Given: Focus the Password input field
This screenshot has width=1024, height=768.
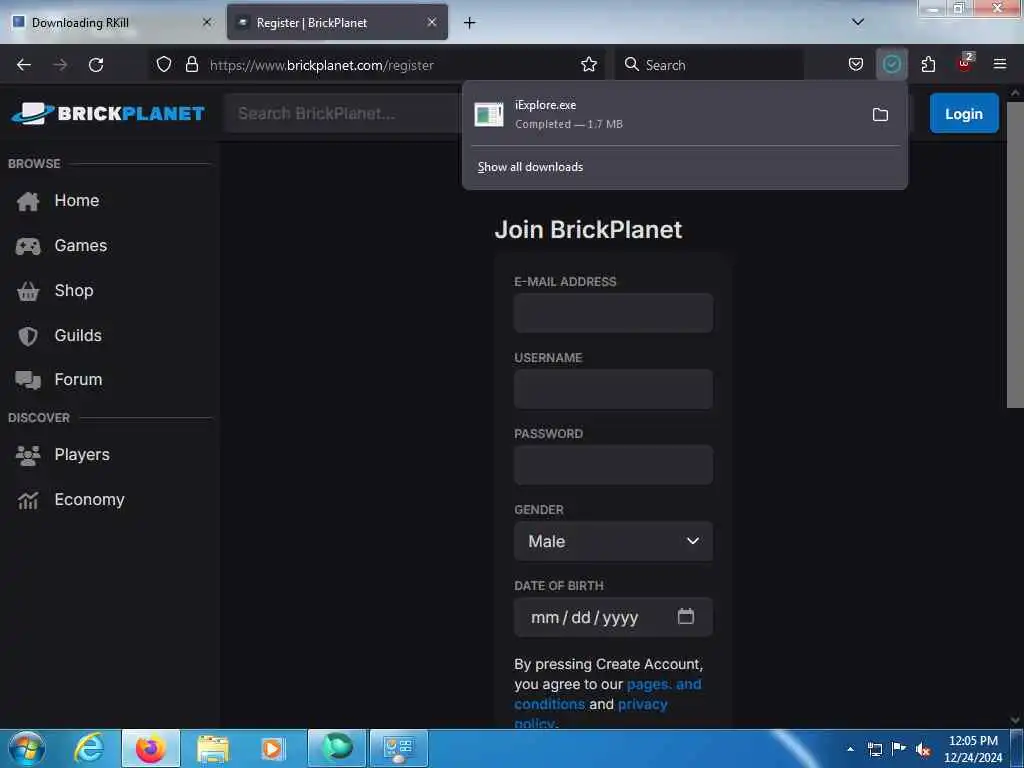Looking at the screenshot, I should pyautogui.click(x=613, y=464).
